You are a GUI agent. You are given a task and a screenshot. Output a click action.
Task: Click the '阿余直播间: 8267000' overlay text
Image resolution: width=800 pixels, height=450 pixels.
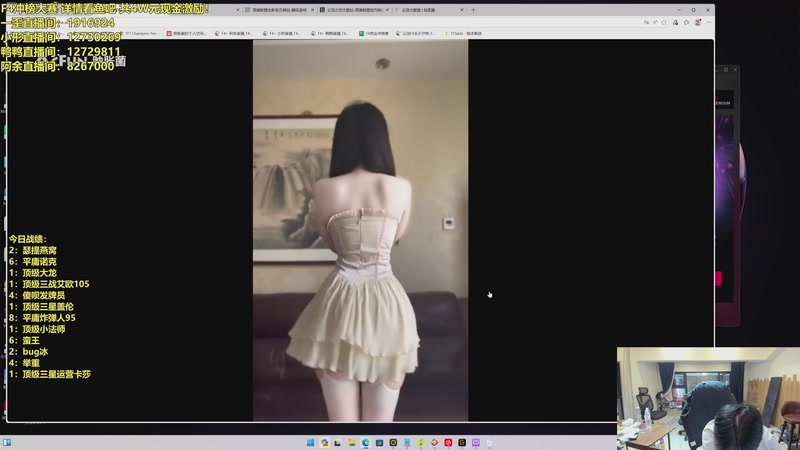tap(58, 66)
